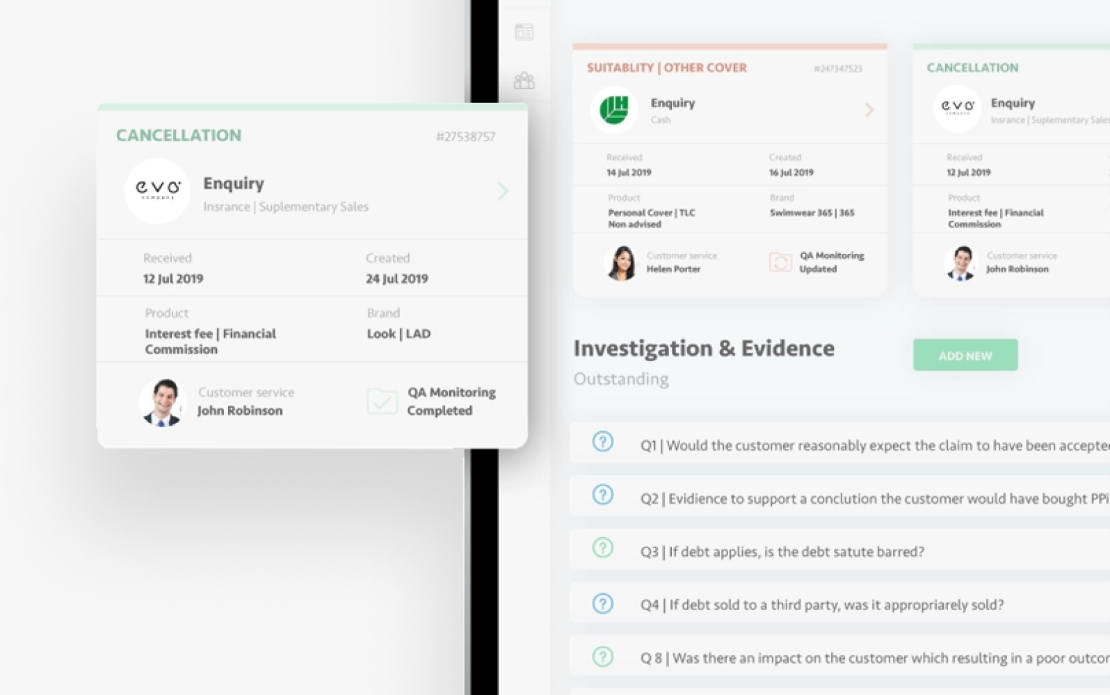Click the sidebar users group icon

coord(524,80)
